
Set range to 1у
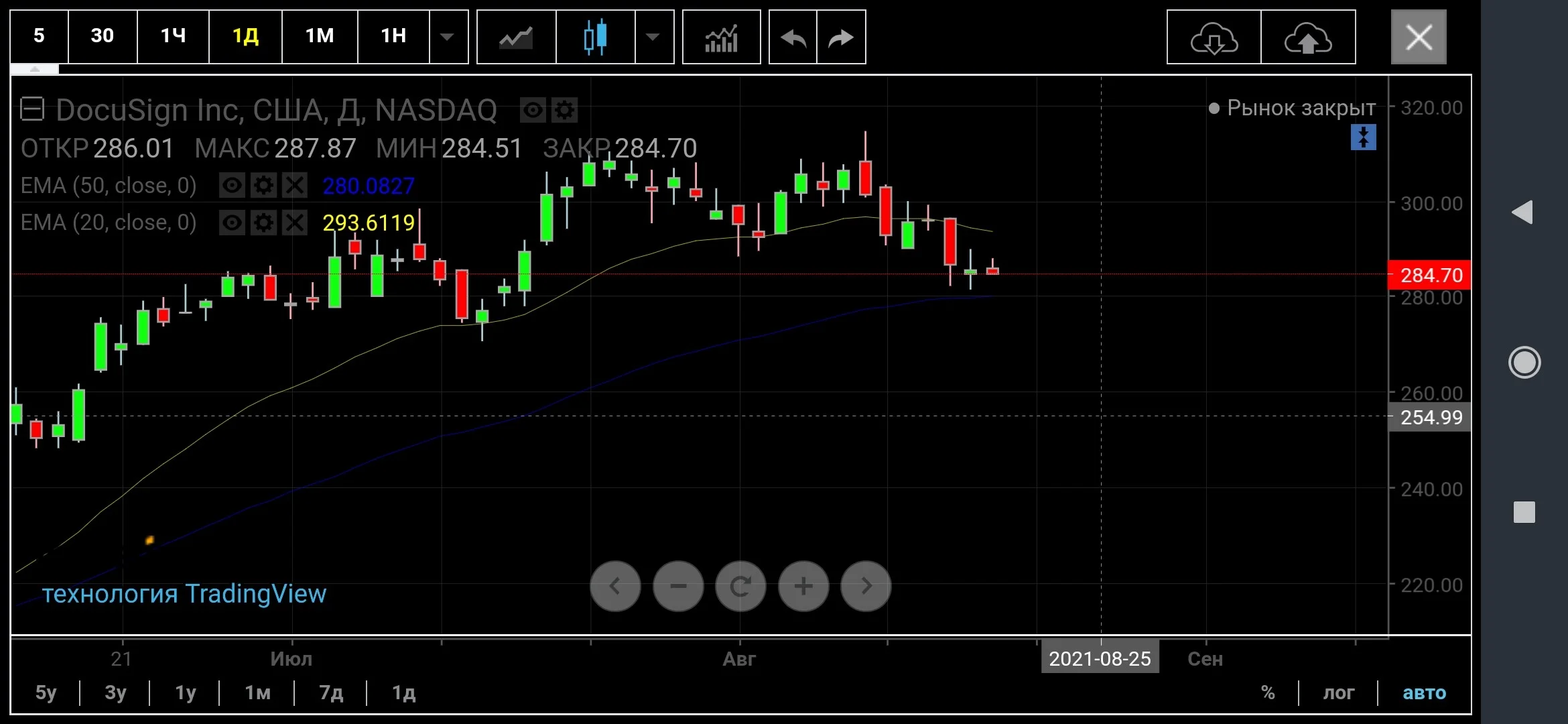tap(185, 692)
